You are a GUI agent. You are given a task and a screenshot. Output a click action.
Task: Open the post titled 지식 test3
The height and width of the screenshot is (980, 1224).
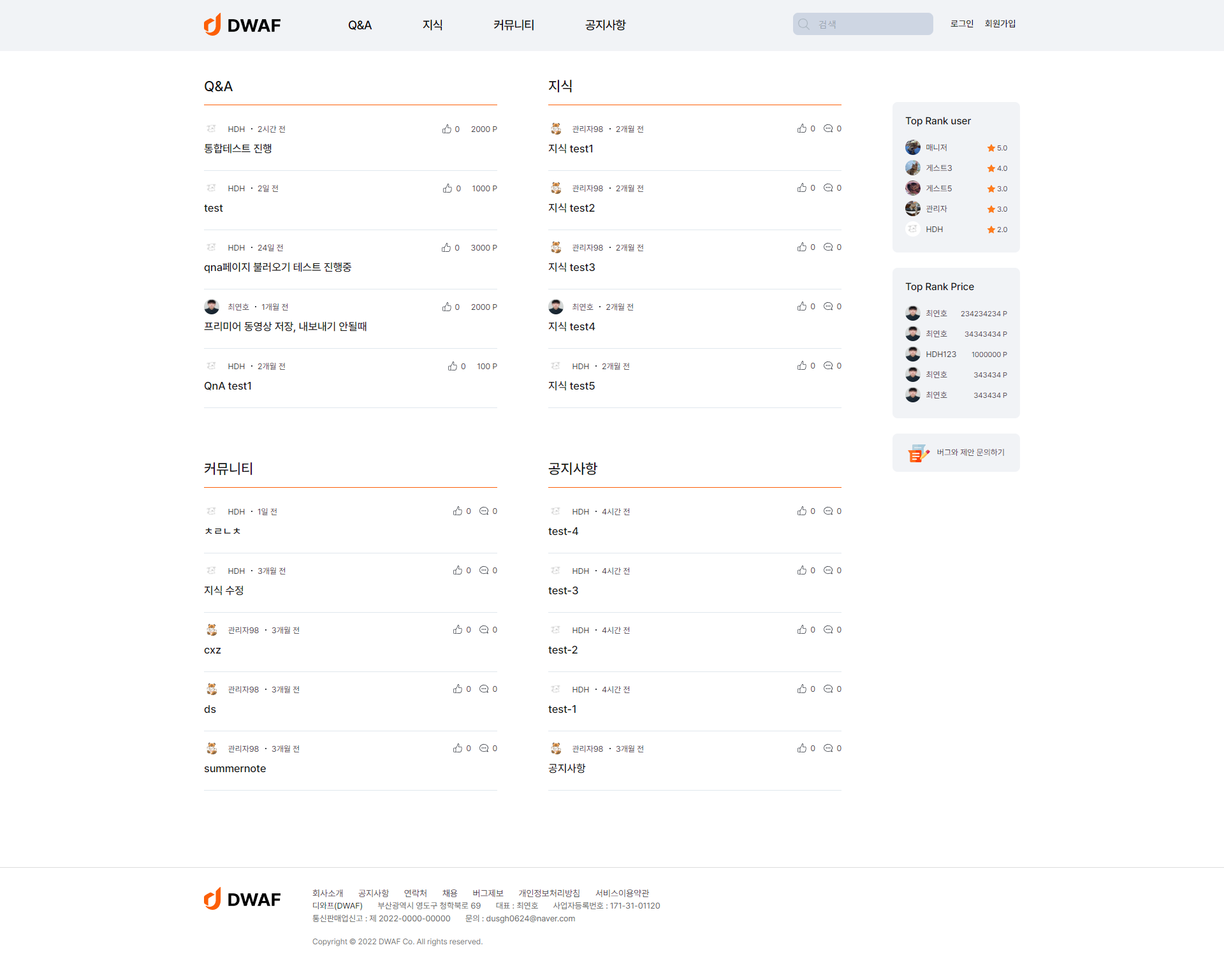click(571, 267)
